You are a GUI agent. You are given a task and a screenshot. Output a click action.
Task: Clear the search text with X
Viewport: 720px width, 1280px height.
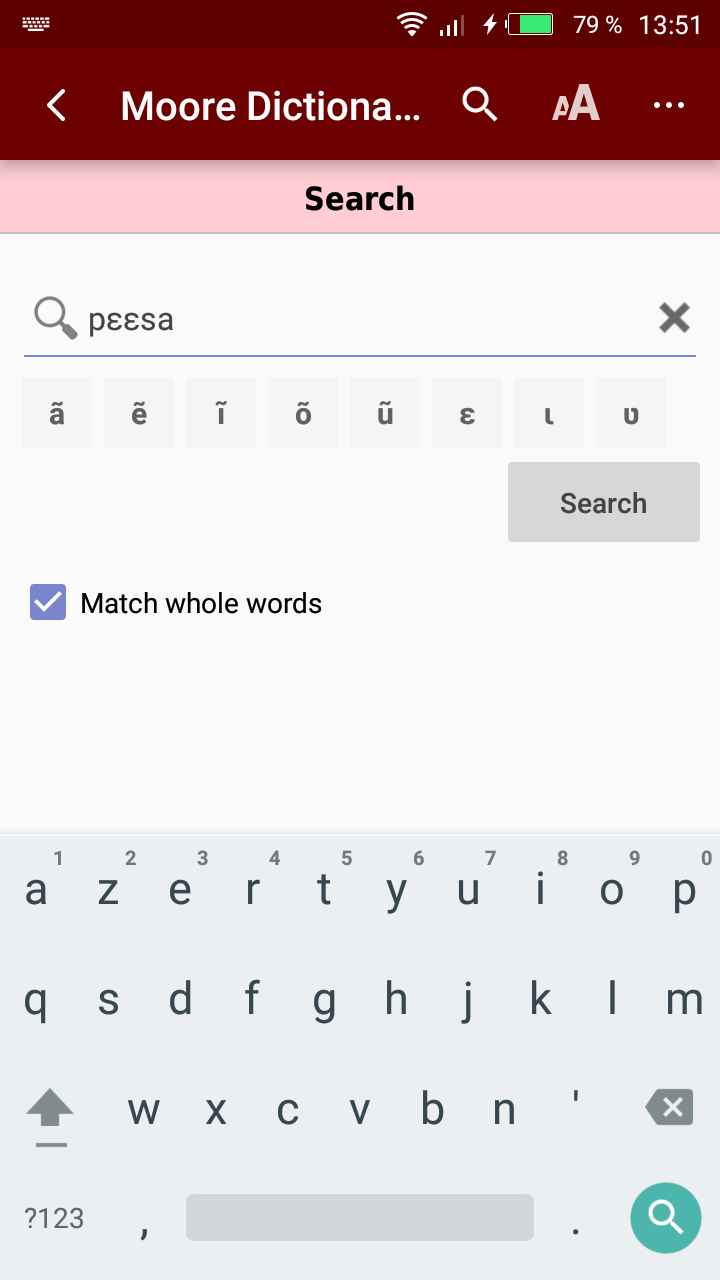click(x=675, y=319)
